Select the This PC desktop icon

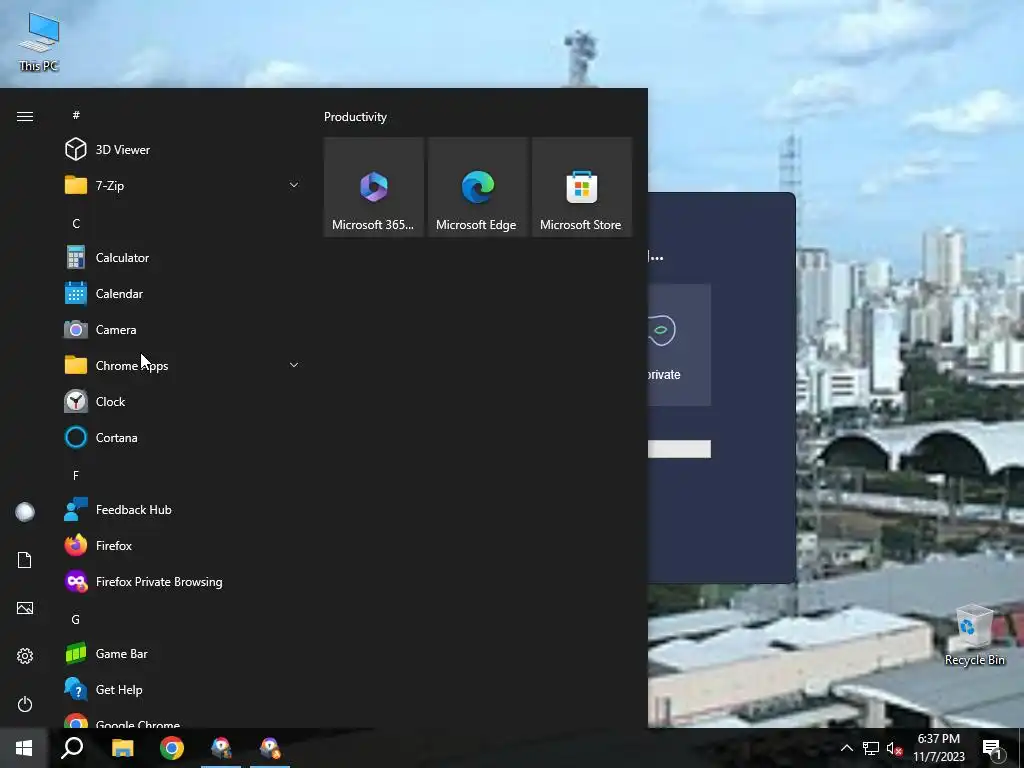pos(39,41)
